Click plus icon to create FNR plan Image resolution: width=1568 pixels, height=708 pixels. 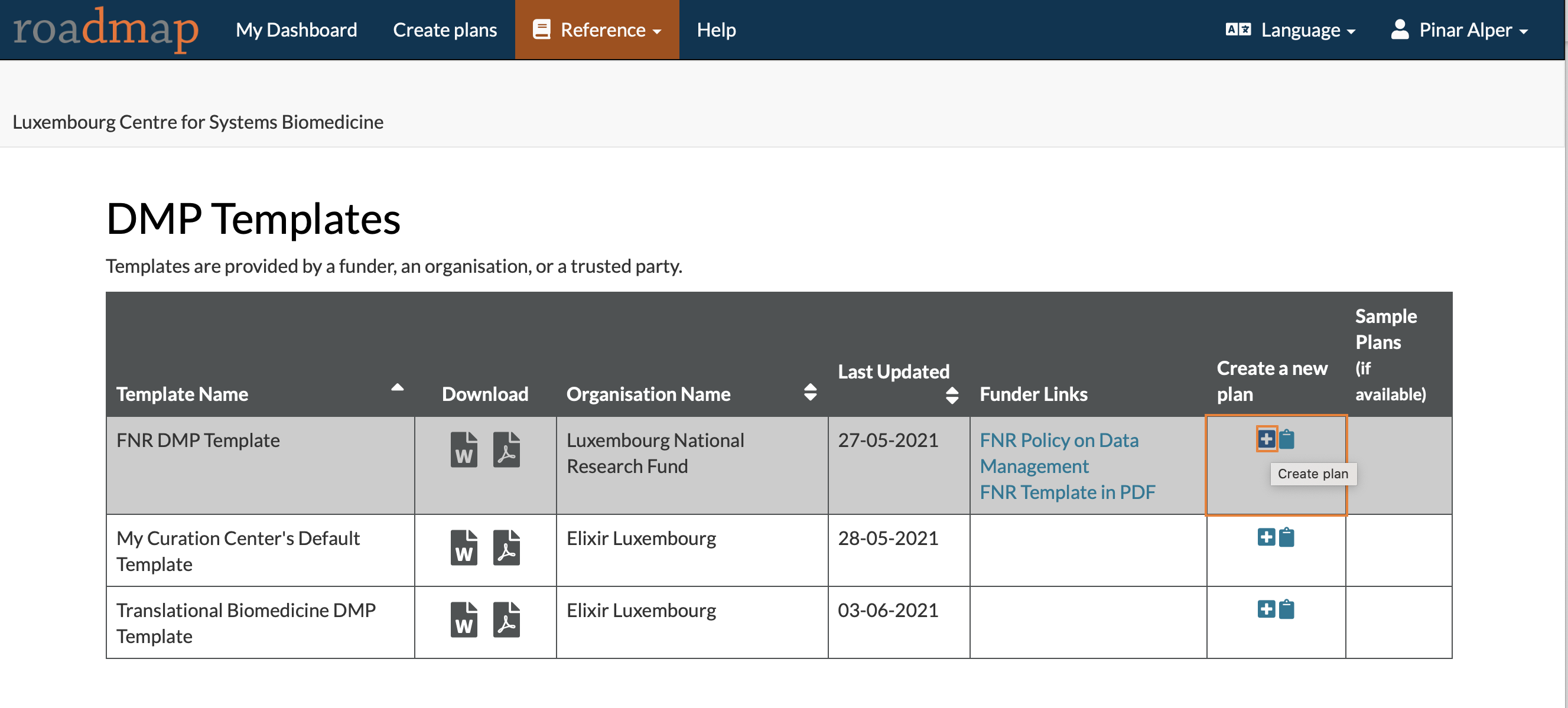1266,439
